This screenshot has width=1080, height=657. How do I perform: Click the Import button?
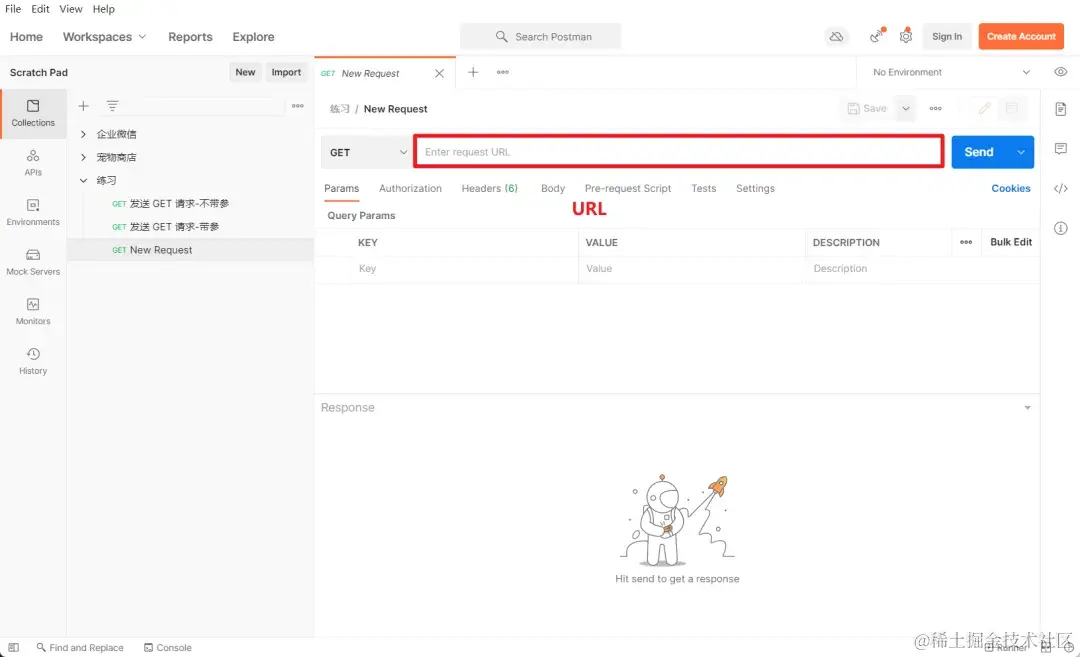[286, 72]
